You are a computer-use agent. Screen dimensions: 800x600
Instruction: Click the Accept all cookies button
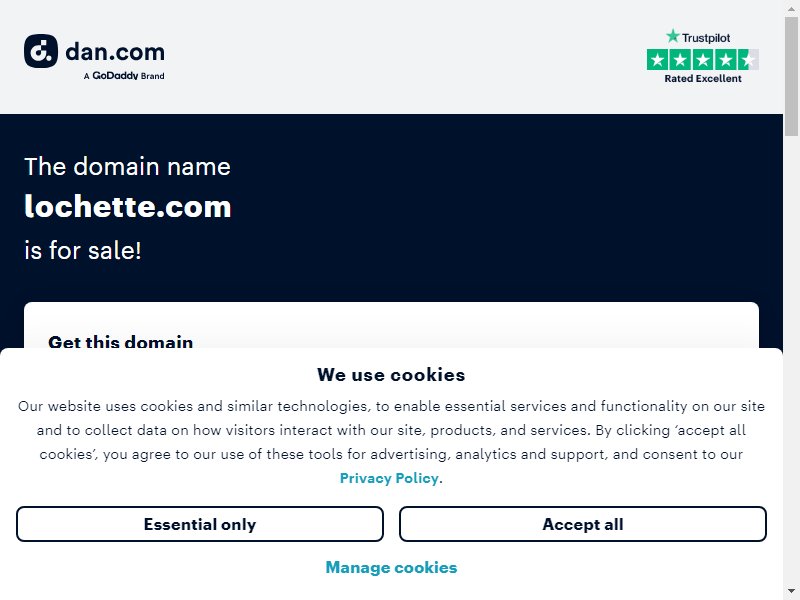(x=583, y=524)
